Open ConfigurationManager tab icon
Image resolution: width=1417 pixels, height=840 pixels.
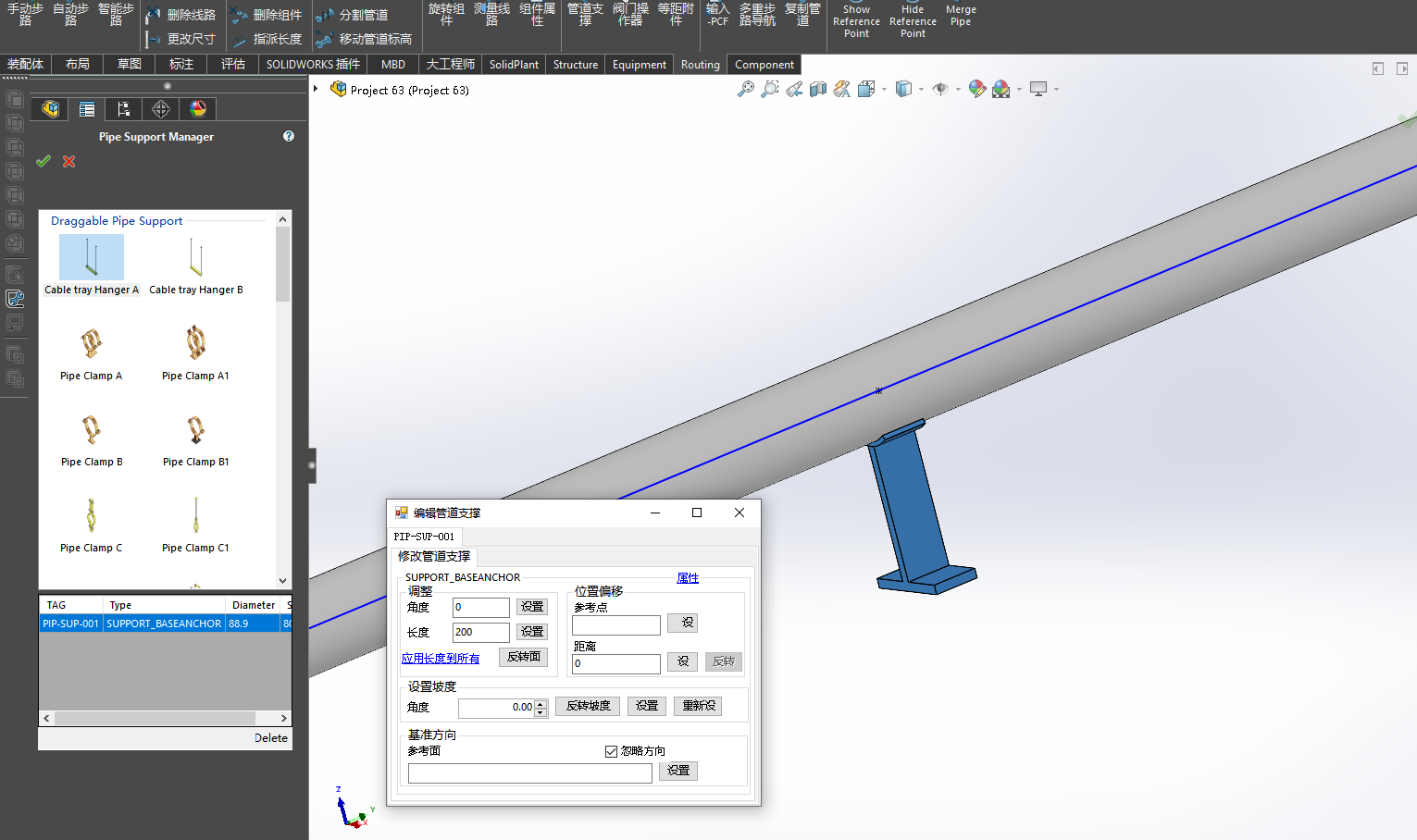(x=124, y=109)
